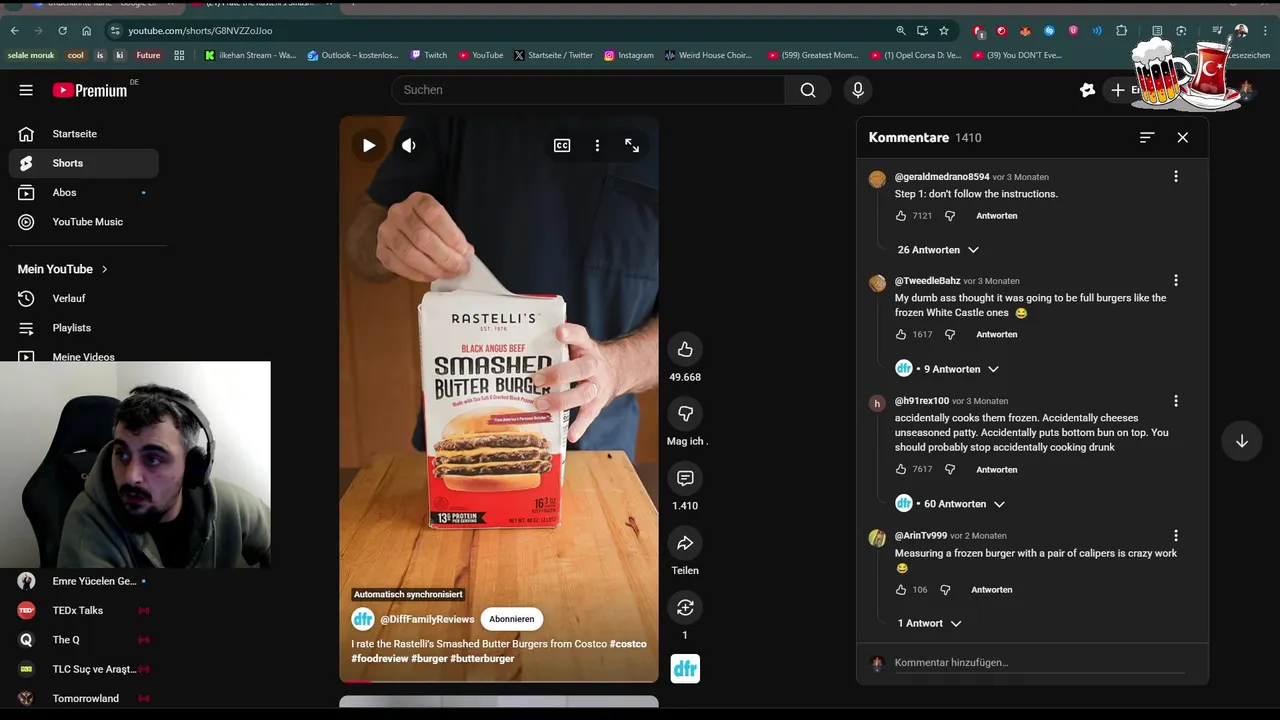Open the Tomorrowland subscription
The image size is (1280, 720).
point(84,698)
